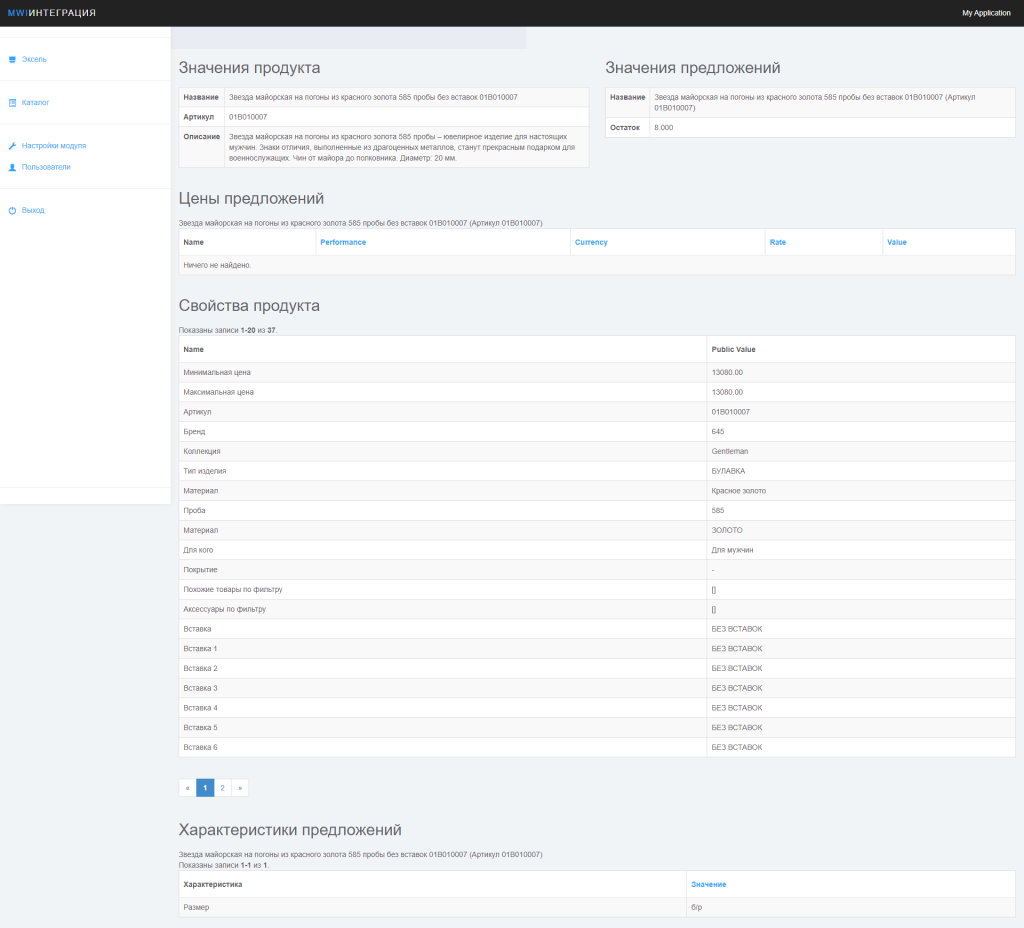This screenshot has height=928, width=1024.
Task: Go to Настройки модуля page
Action: pos(54,146)
